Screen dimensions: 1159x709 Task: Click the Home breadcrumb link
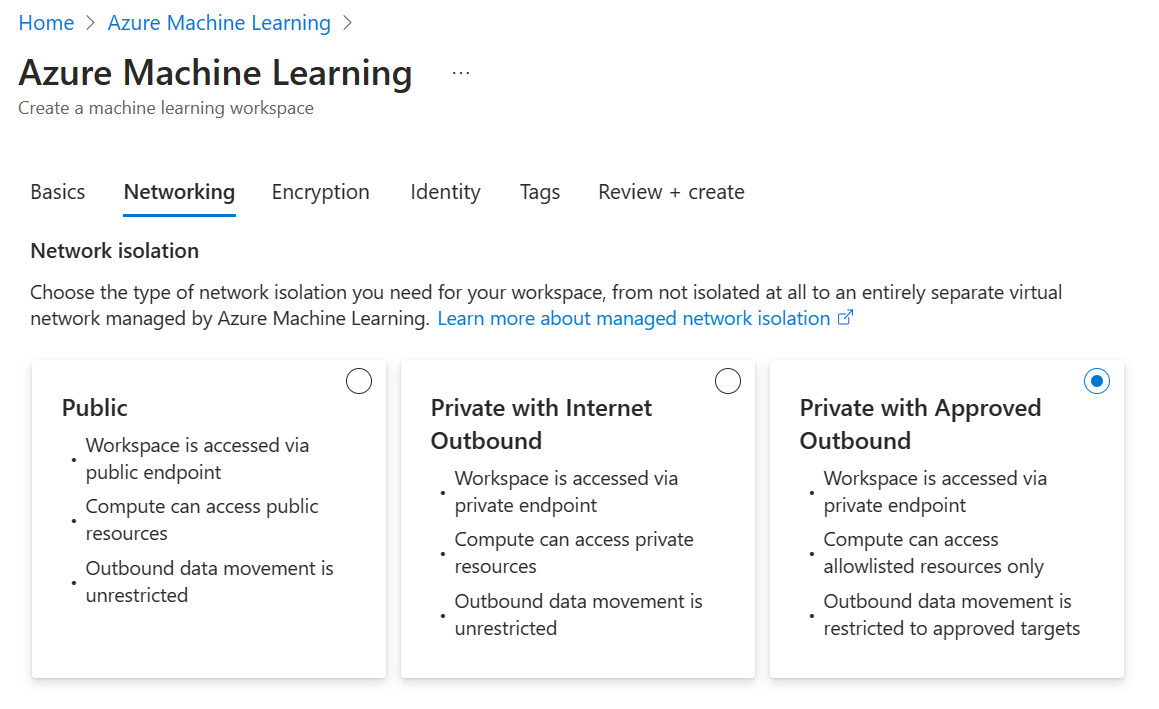[46, 23]
